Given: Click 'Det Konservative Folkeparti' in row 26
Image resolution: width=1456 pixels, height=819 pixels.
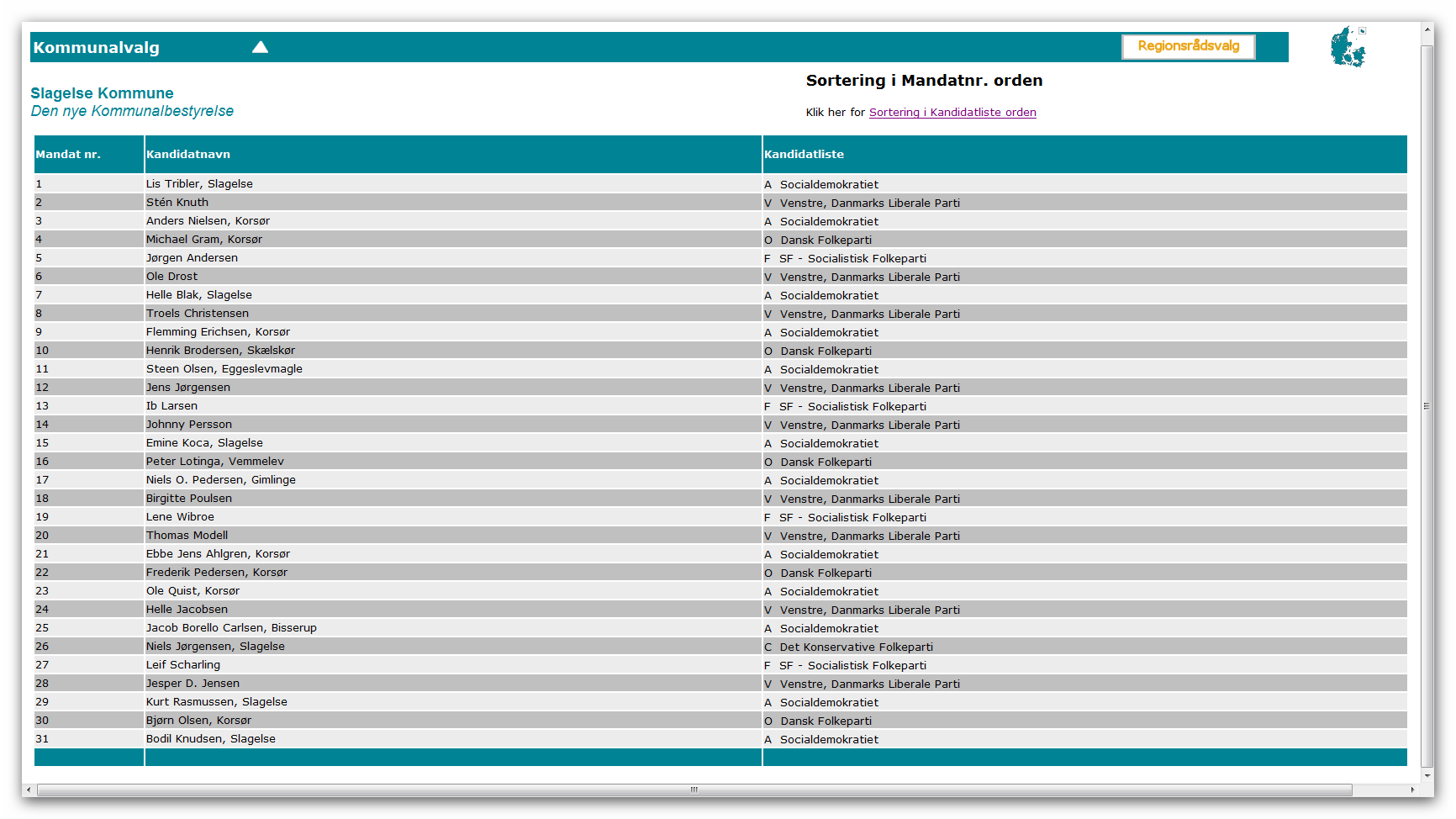Looking at the screenshot, I should click(x=856, y=647).
